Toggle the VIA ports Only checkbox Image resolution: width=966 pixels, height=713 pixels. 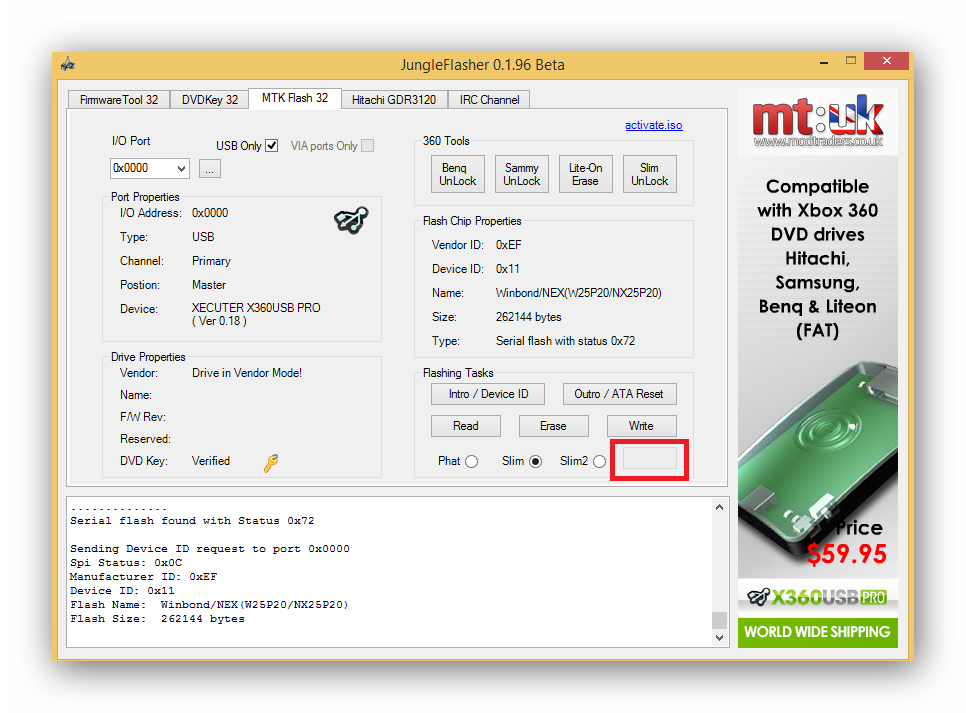coord(368,146)
